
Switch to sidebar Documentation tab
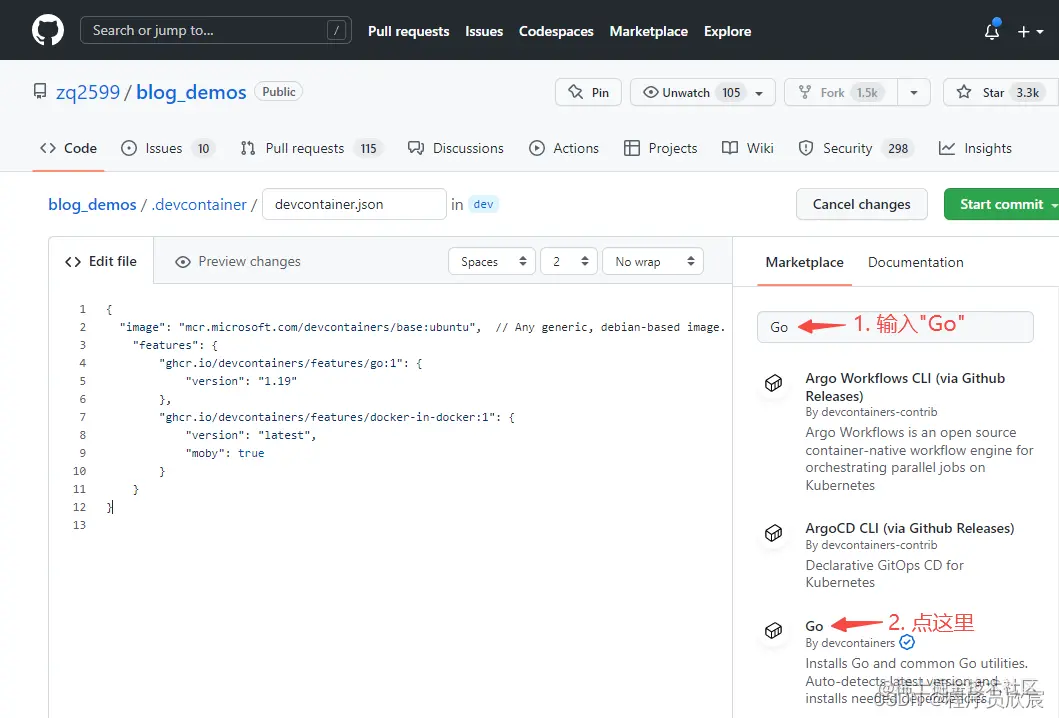click(x=915, y=262)
